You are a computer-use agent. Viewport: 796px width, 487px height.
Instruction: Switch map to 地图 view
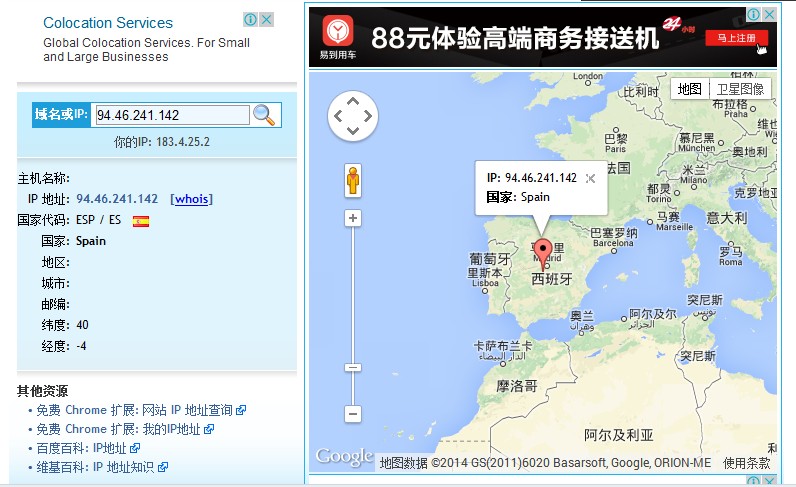tap(689, 89)
